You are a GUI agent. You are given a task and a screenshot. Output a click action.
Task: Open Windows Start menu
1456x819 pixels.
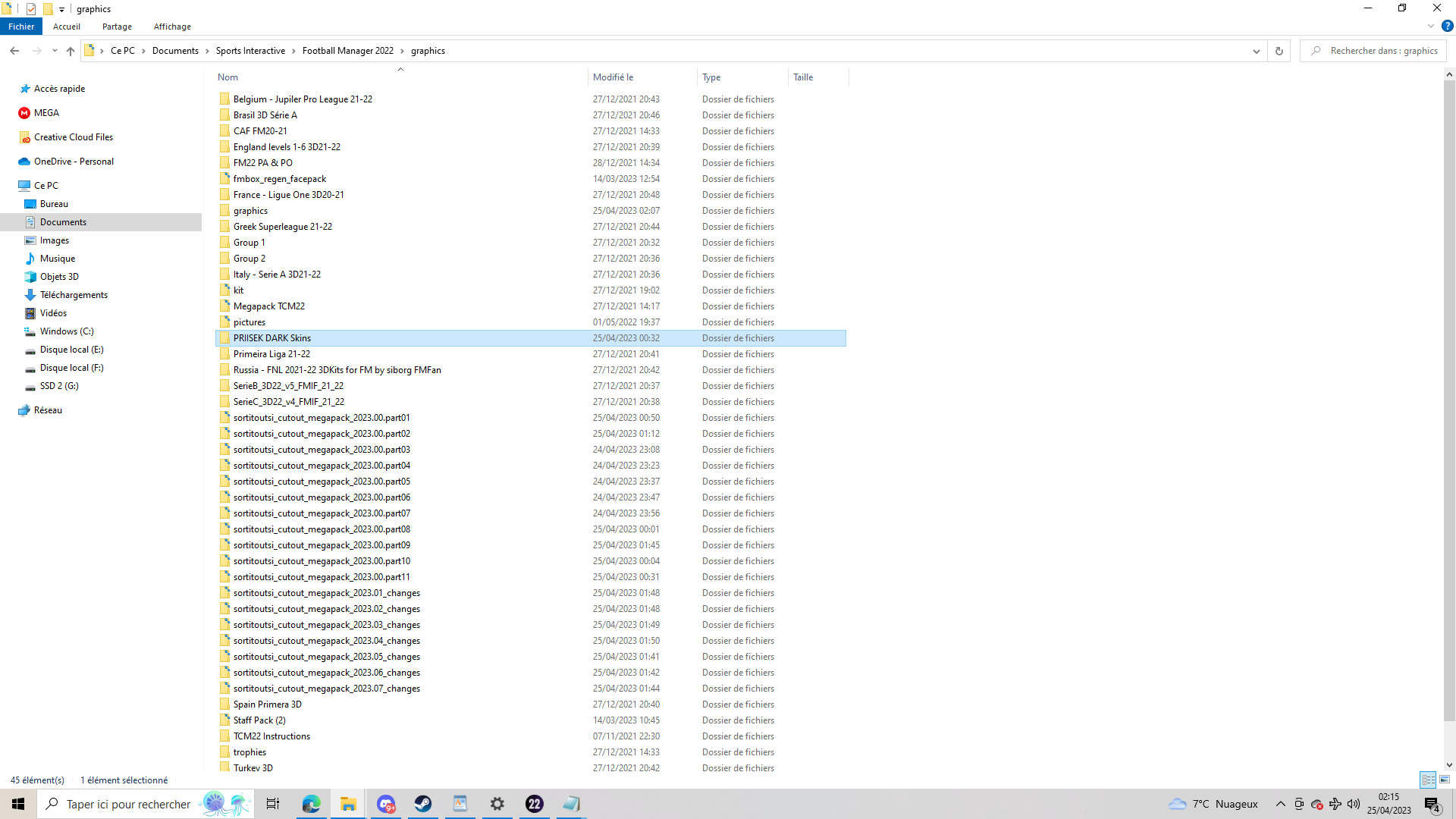coord(18,804)
